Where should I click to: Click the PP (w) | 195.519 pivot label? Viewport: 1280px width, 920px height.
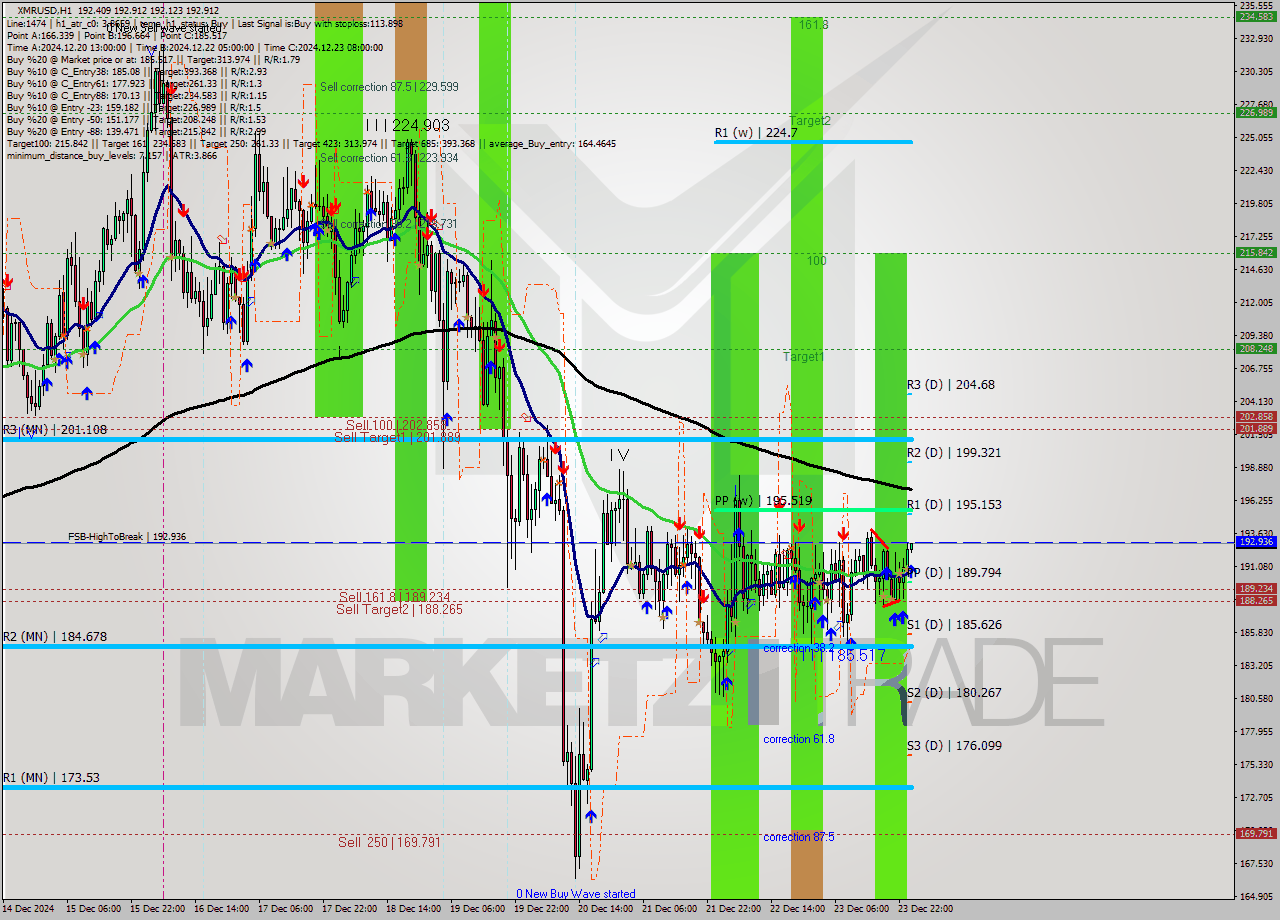(762, 501)
